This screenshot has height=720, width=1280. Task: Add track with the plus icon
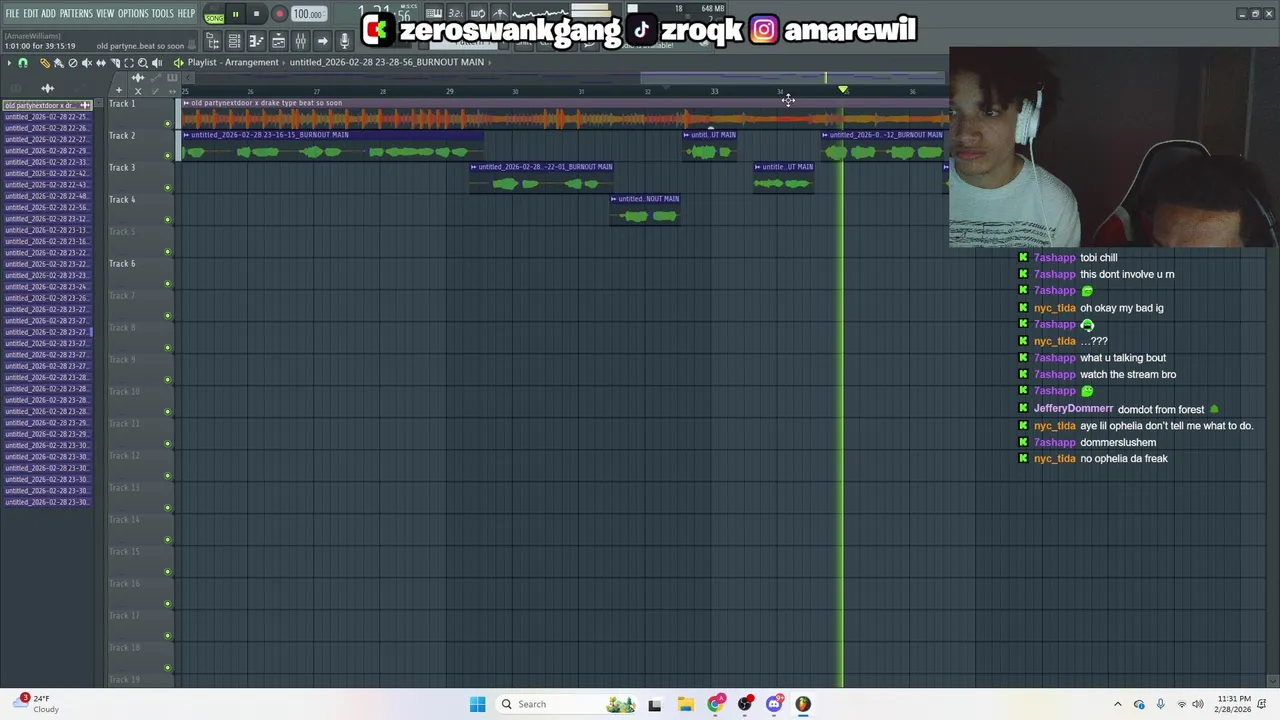[119, 91]
